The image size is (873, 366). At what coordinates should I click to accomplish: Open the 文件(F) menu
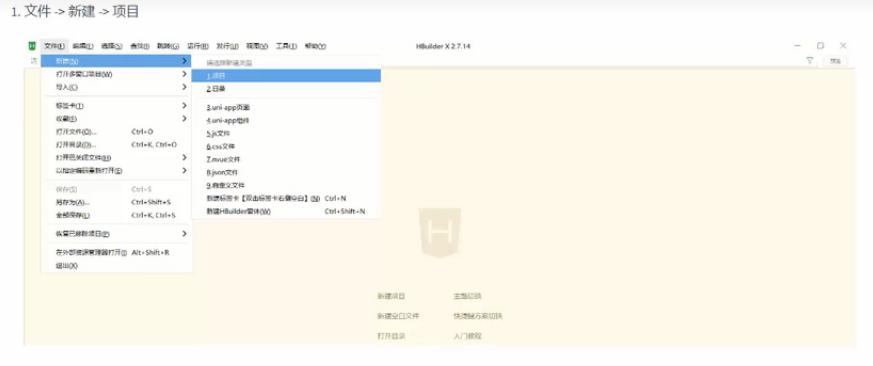coord(55,46)
